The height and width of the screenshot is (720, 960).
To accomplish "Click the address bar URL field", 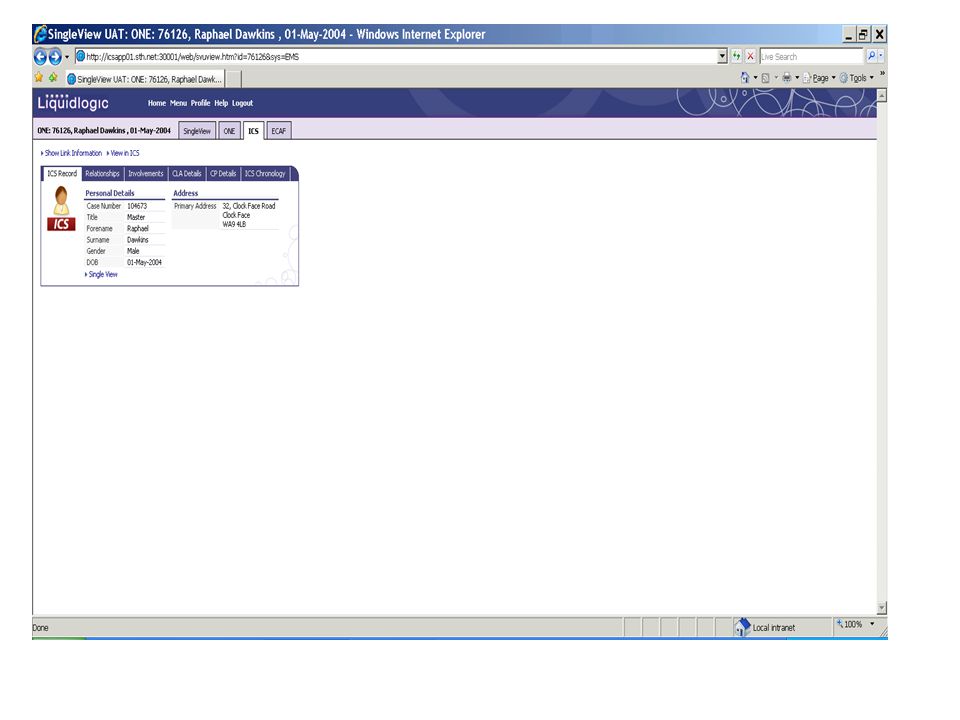I will click(395, 56).
